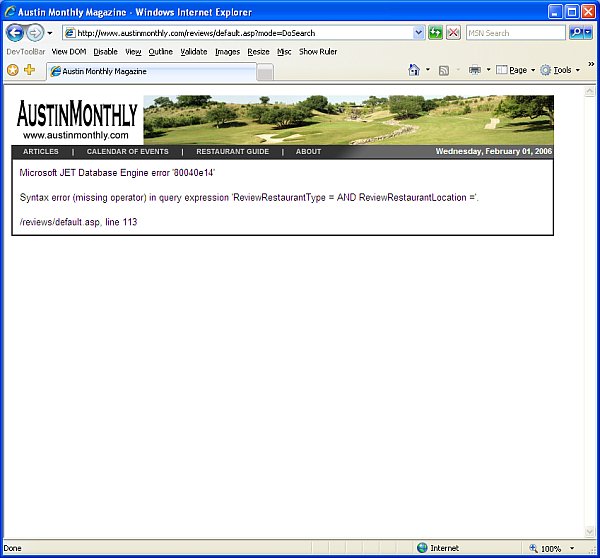The height and width of the screenshot is (558, 600).
Task: Click the scrollbar down arrow
Action: pyautogui.click(x=589, y=531)
